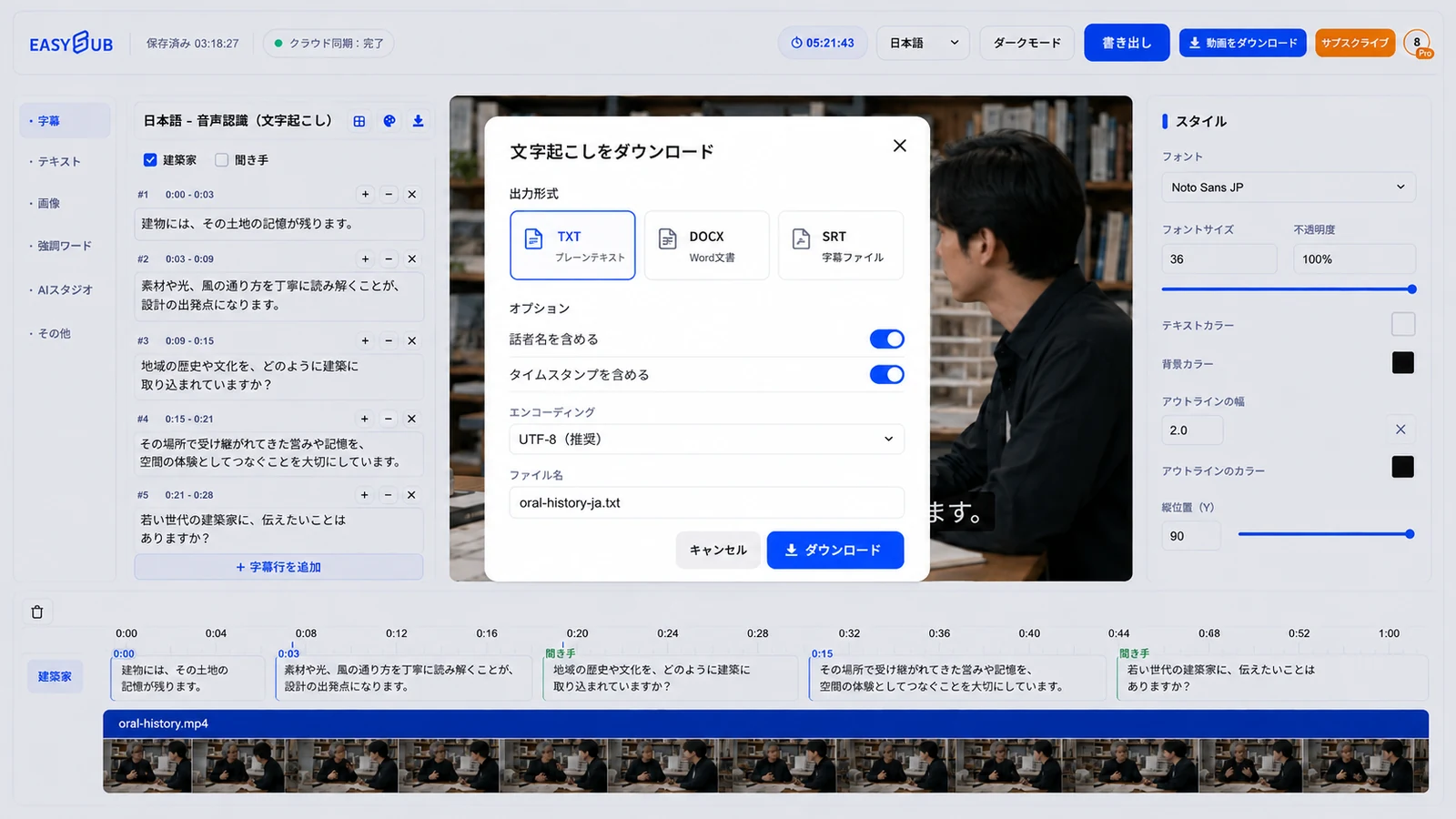Open the Noto Sans JP font dropdown

(x=1288, y=187)
